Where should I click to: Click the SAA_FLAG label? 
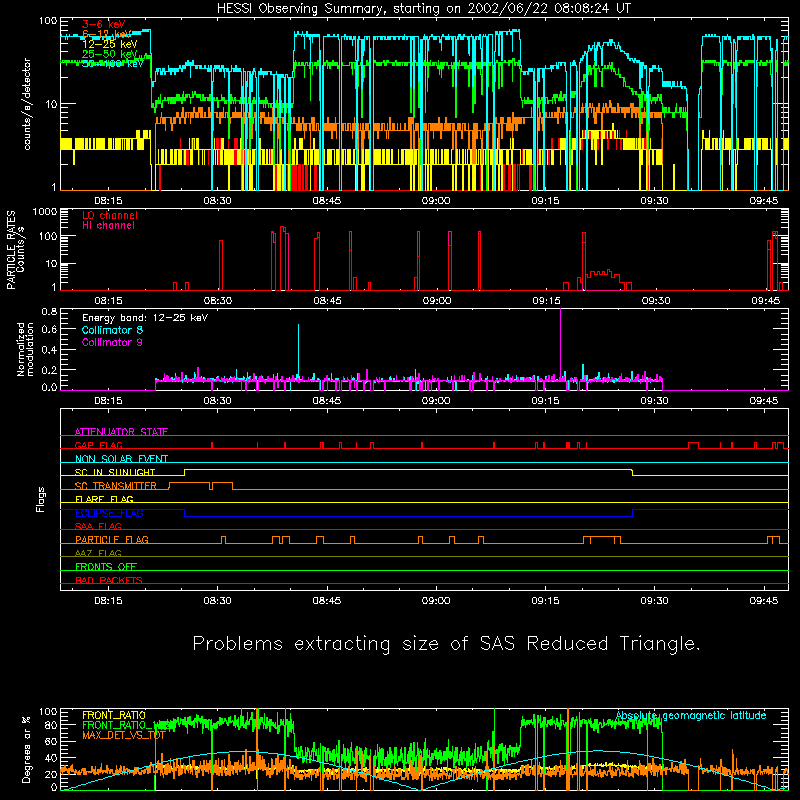coord(98,526)
